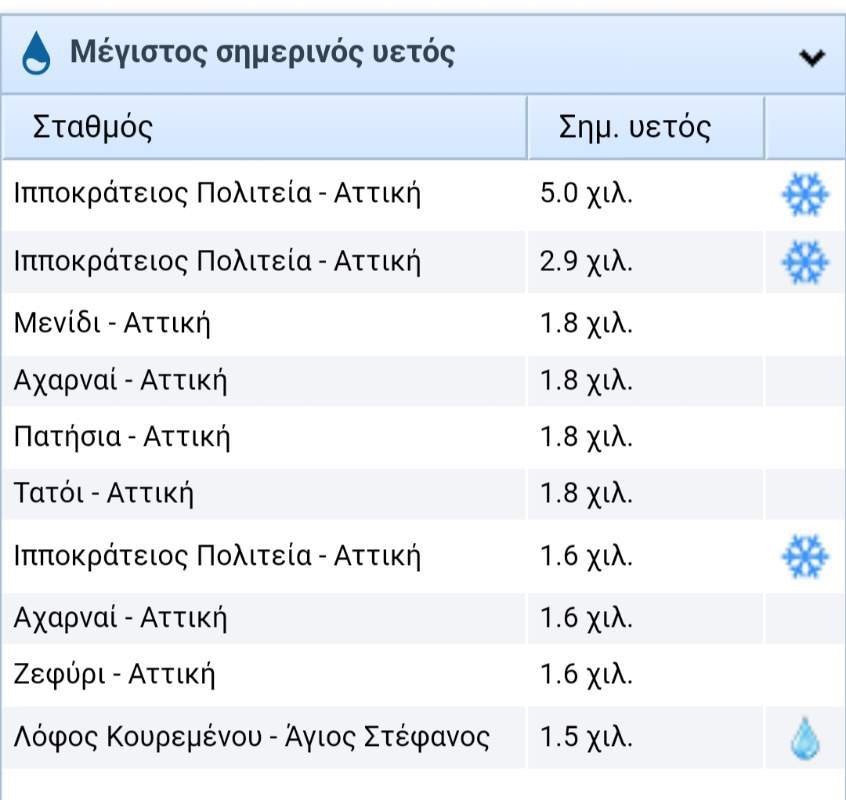Select the Μενίδι - Αττική station

112,323
